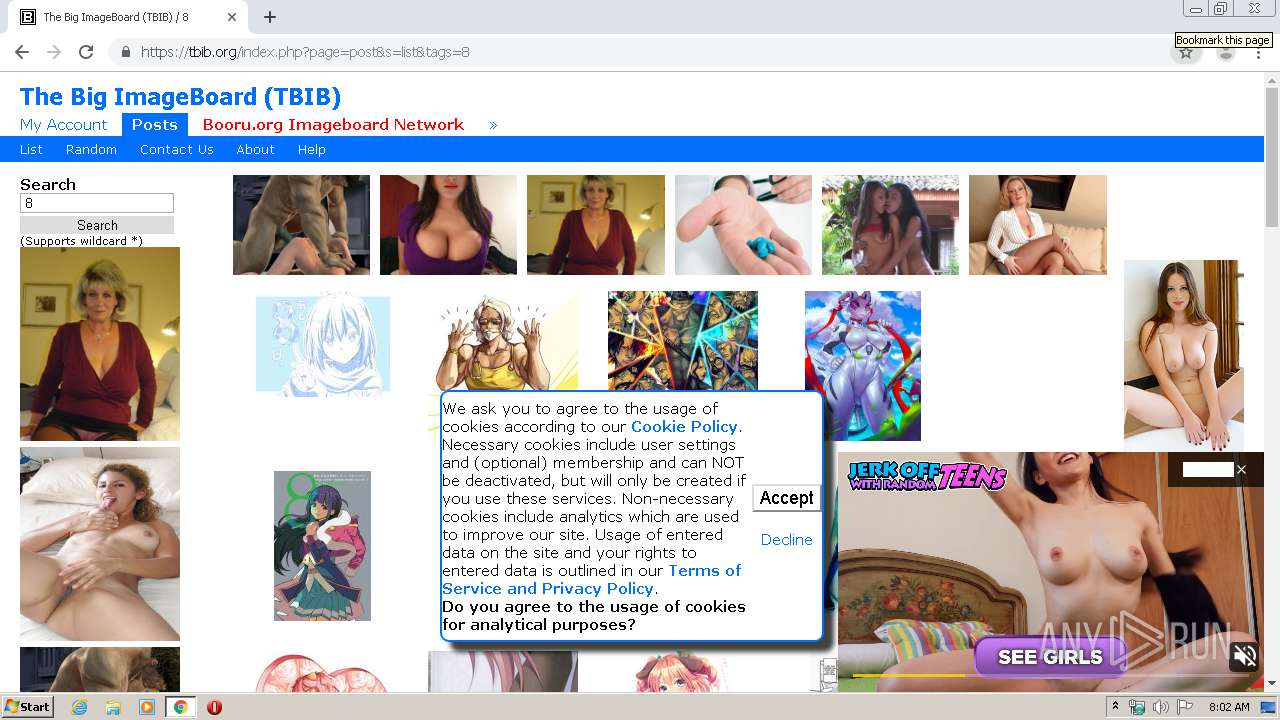Open the Help page

pos(311,149)
